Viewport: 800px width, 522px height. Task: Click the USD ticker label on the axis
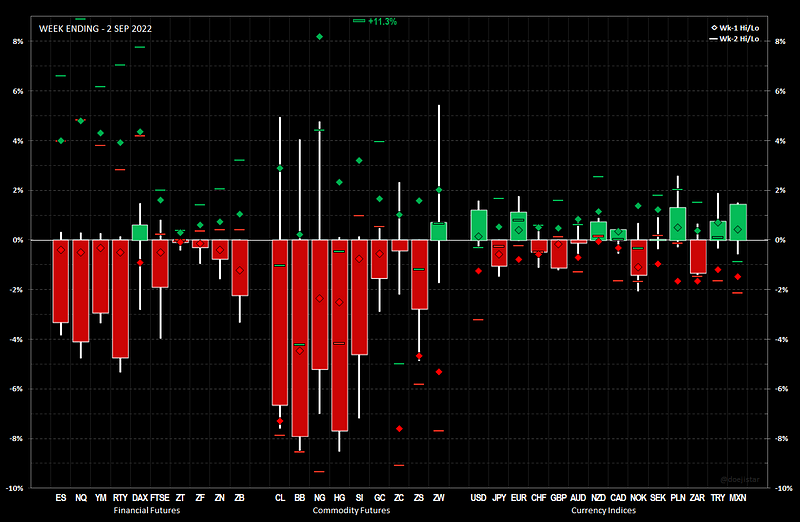(479, 497)
